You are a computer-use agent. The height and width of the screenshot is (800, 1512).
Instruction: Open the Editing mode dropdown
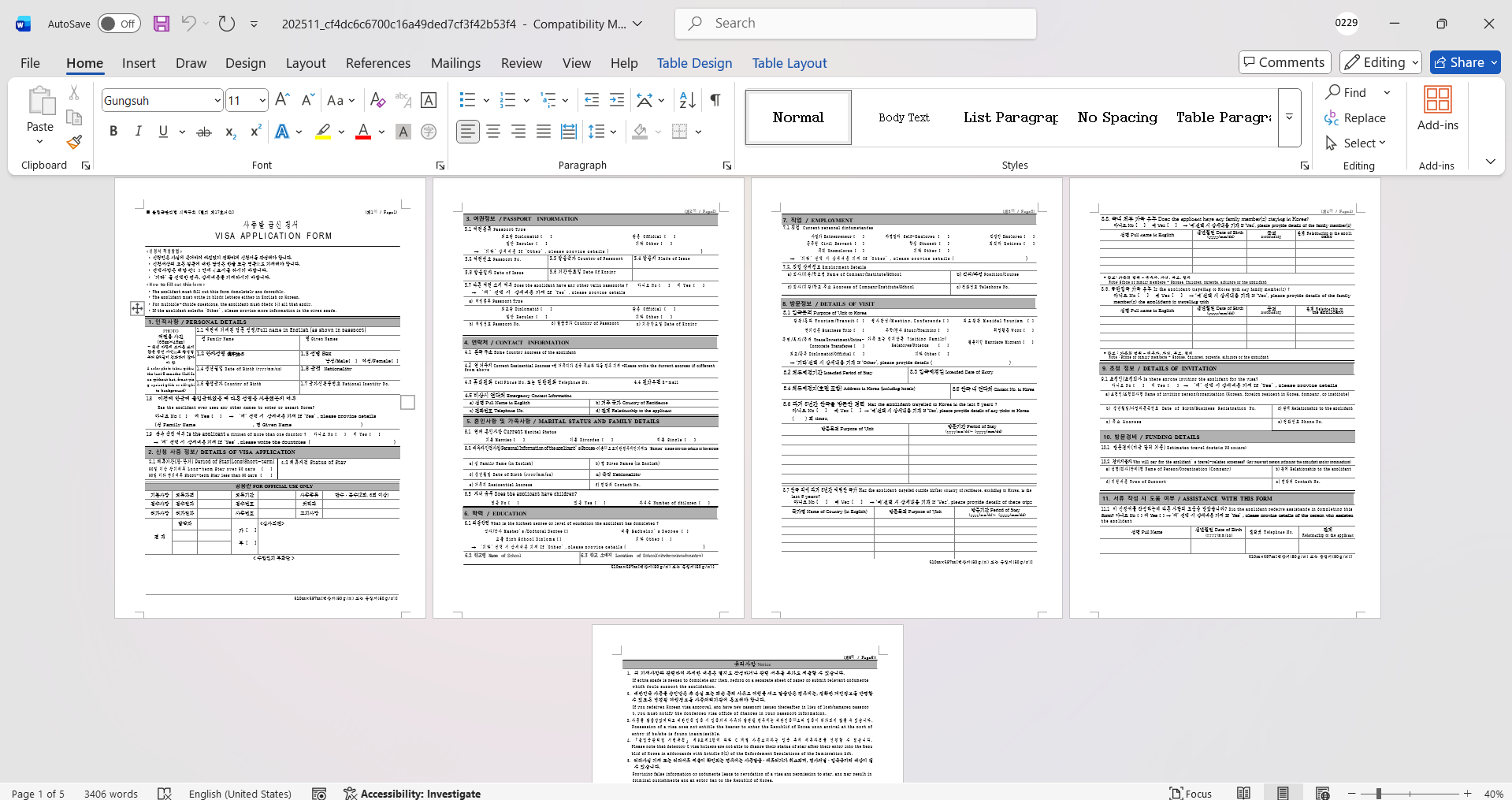[x=1381, y=62]
